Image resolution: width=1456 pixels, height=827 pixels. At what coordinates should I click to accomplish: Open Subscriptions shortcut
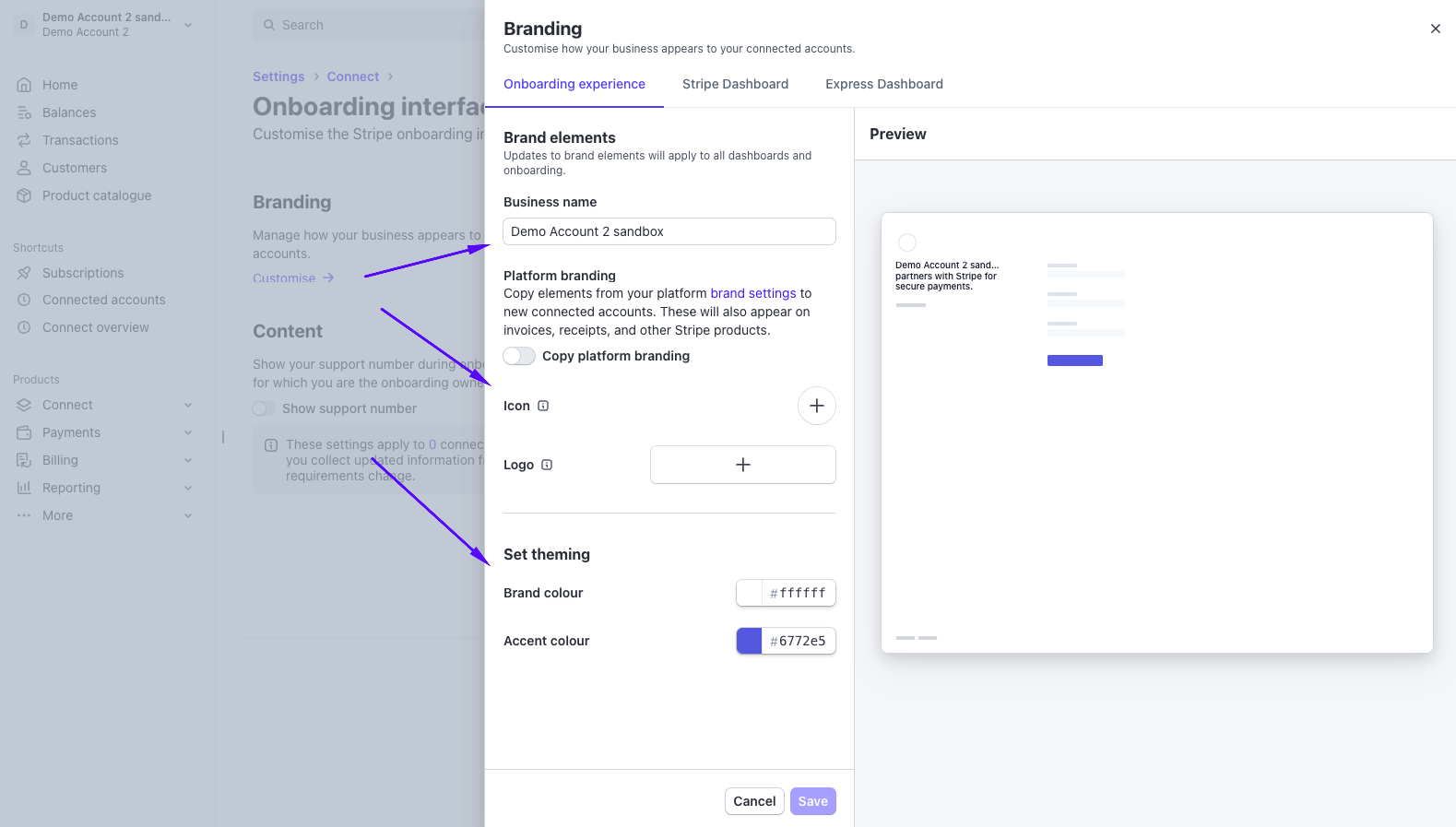83,273
